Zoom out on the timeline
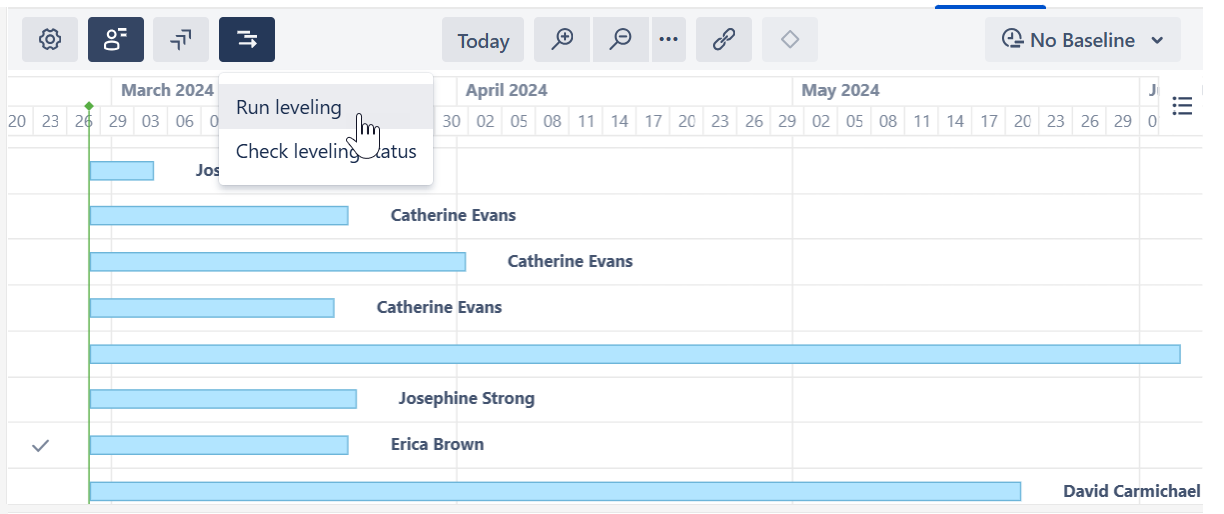 click(621, 40)
